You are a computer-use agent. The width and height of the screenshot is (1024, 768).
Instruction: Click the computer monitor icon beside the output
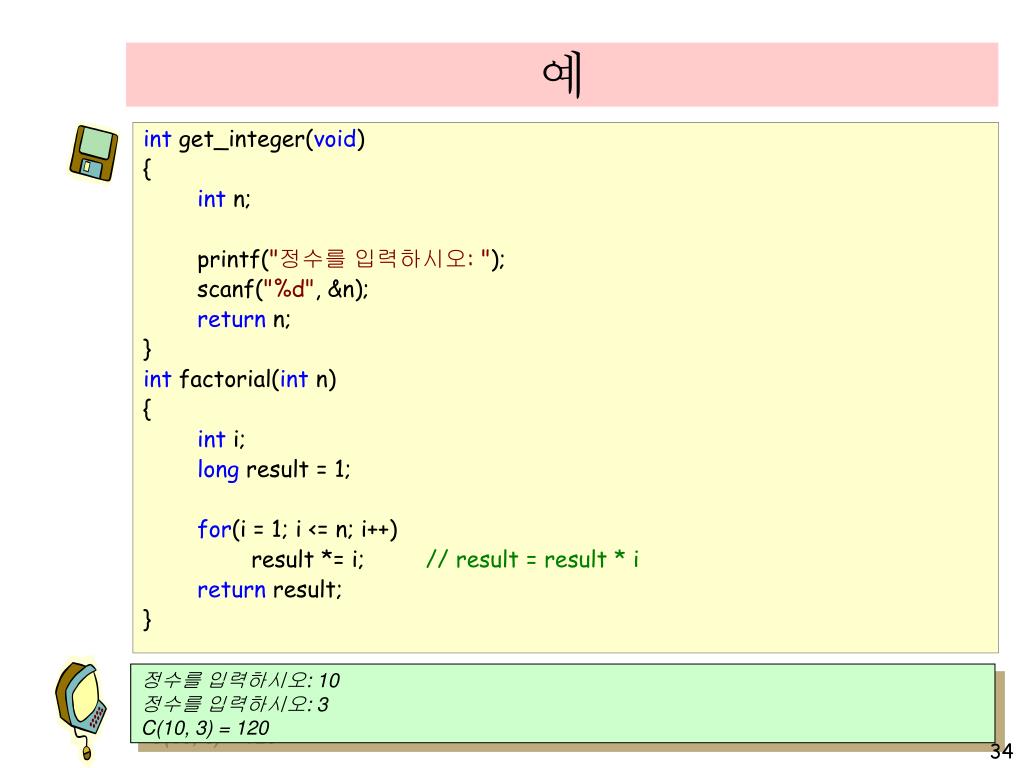click(81, 710)
